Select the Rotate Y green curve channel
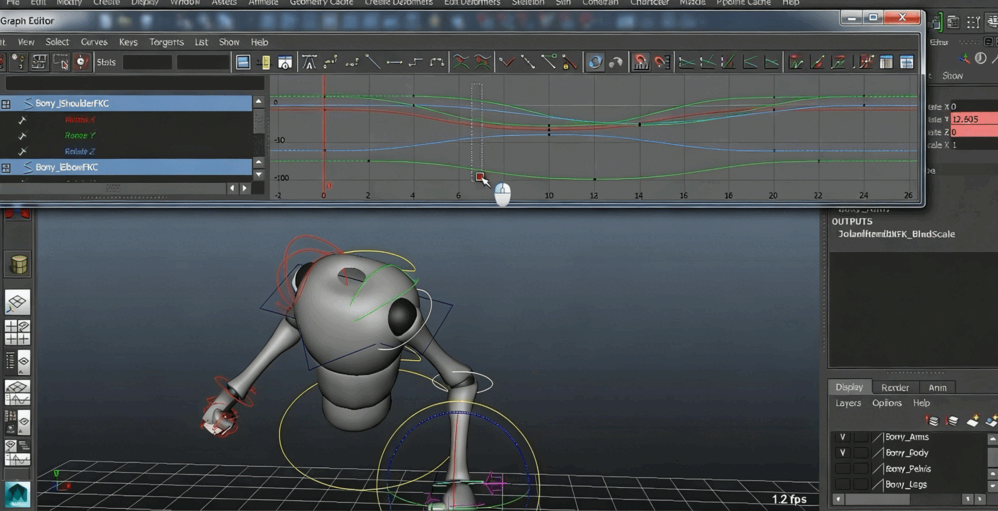This screenshot has width=998, height=511. [80, 136]
